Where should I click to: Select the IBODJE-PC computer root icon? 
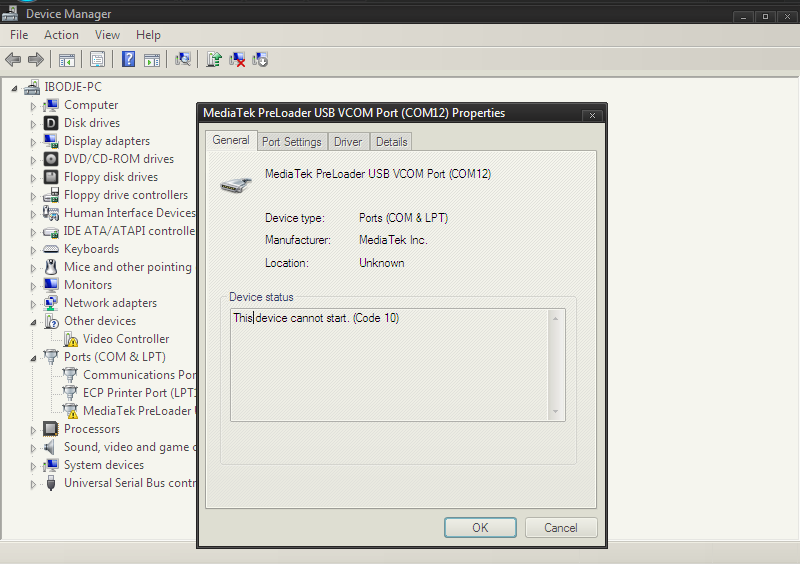[32, 87]
